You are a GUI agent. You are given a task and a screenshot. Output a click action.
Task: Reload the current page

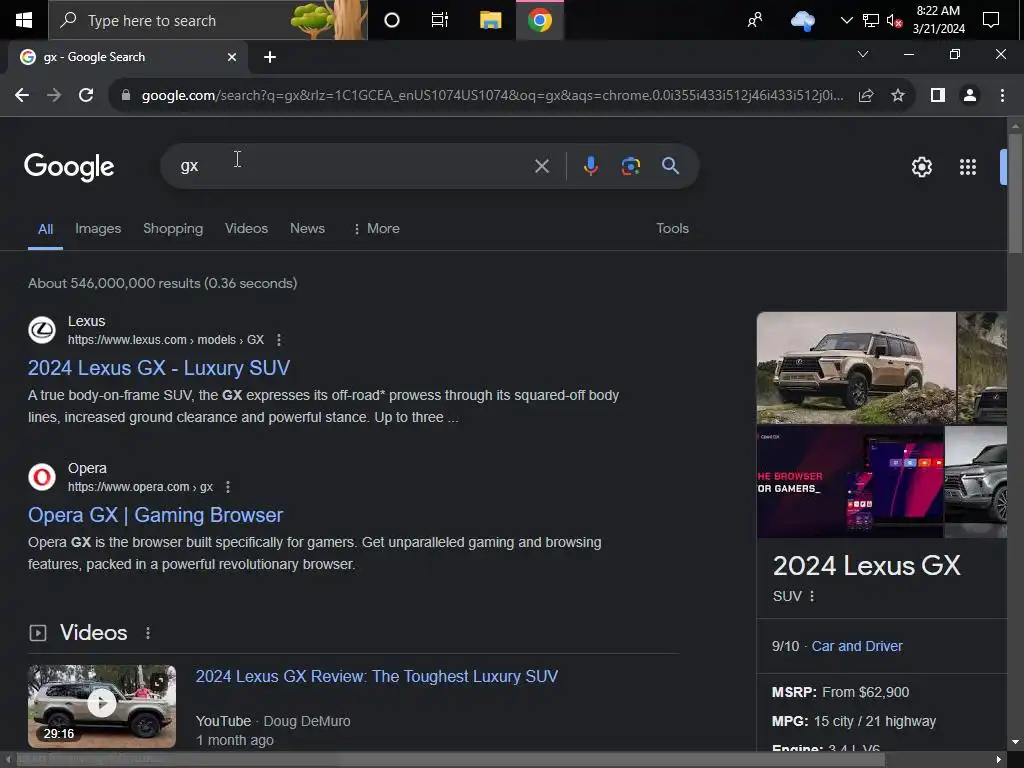(86, 95)
